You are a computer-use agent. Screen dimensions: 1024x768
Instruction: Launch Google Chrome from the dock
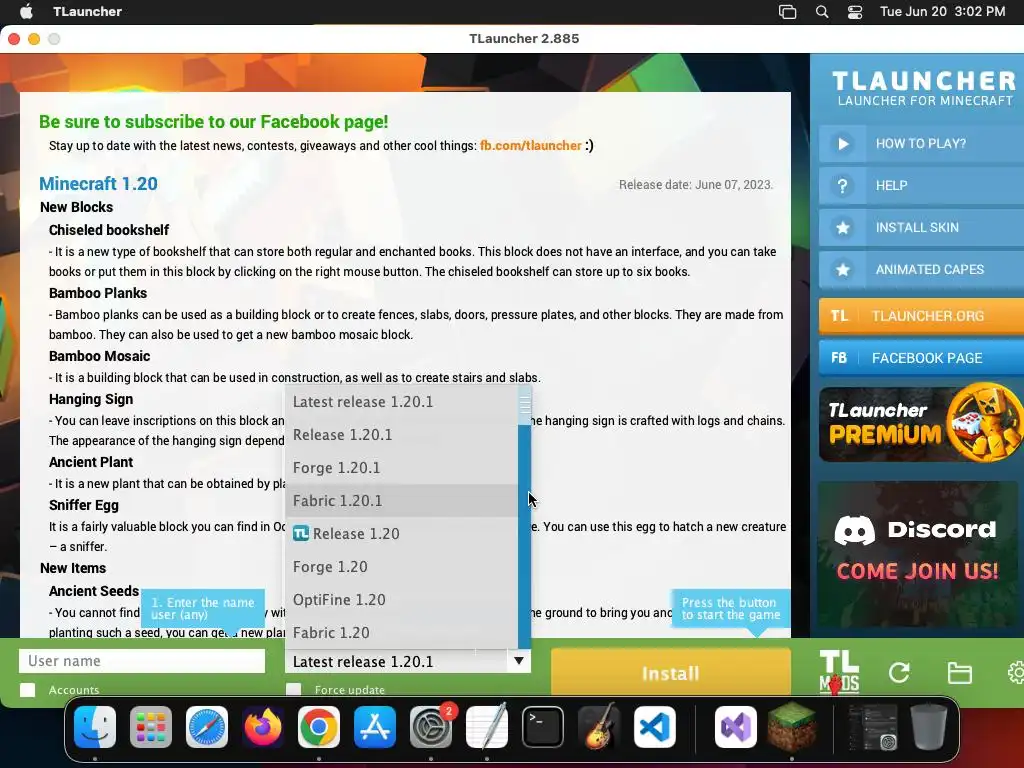319,727
